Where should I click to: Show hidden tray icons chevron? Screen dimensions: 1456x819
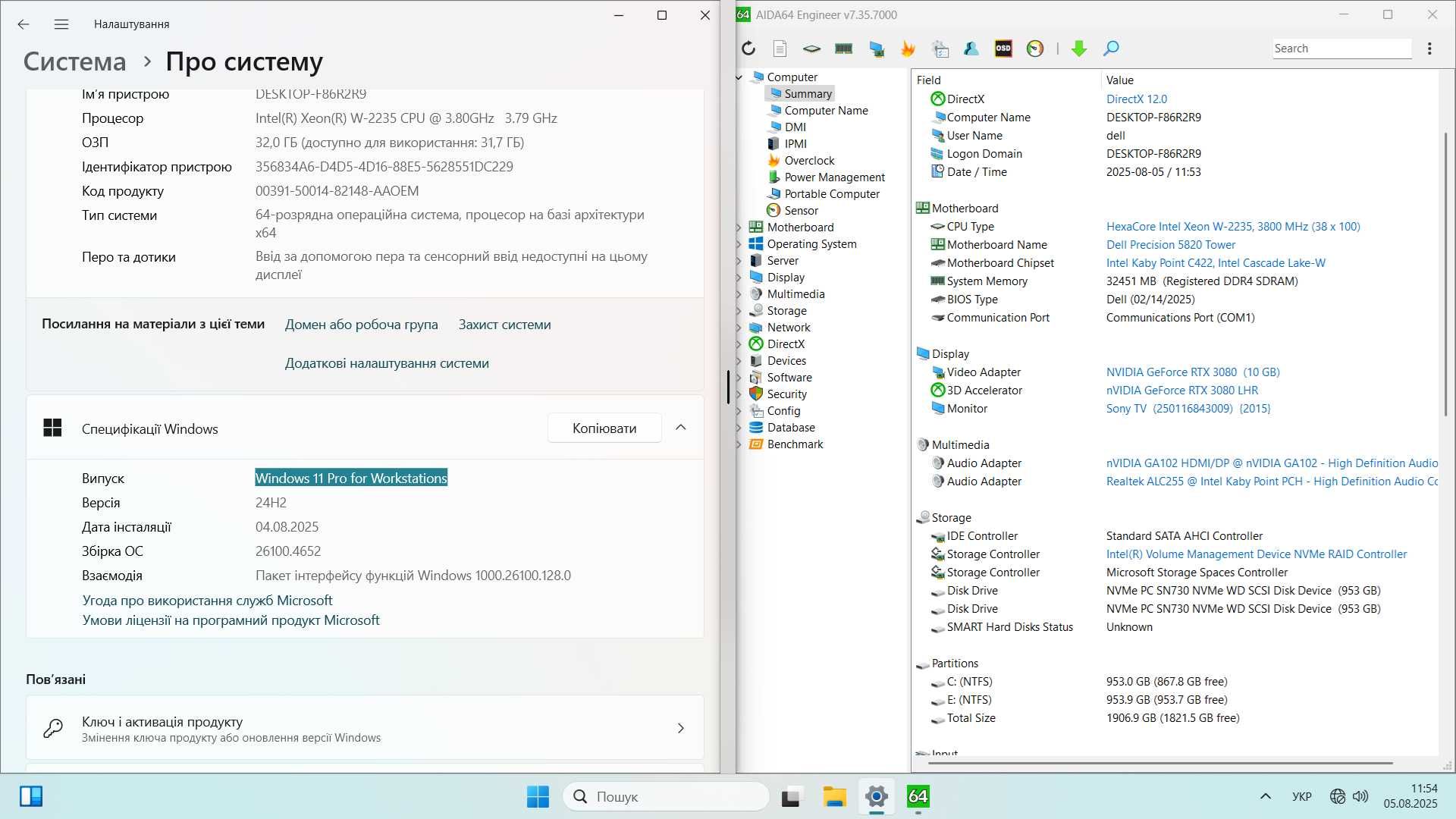pos(1265,796)
